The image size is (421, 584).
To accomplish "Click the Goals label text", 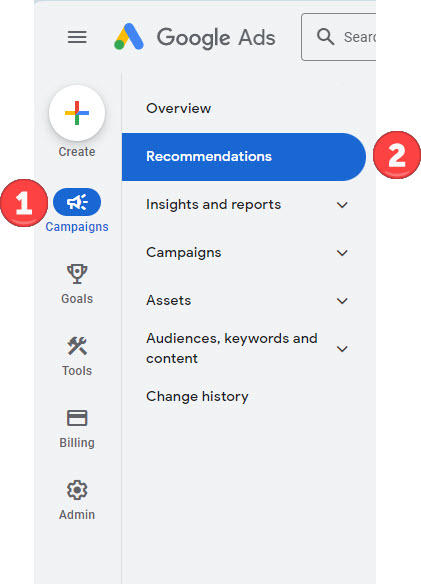I will click(77, 299).
